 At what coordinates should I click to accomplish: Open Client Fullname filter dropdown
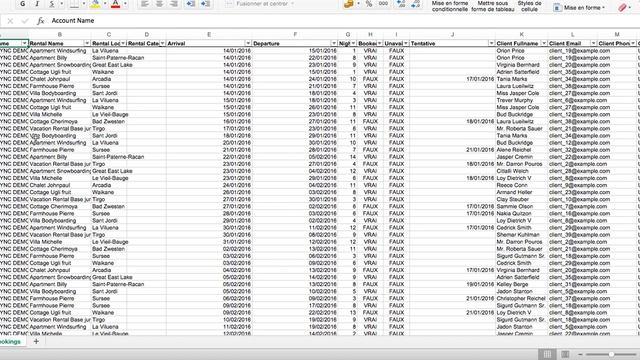tap(544, 43)
